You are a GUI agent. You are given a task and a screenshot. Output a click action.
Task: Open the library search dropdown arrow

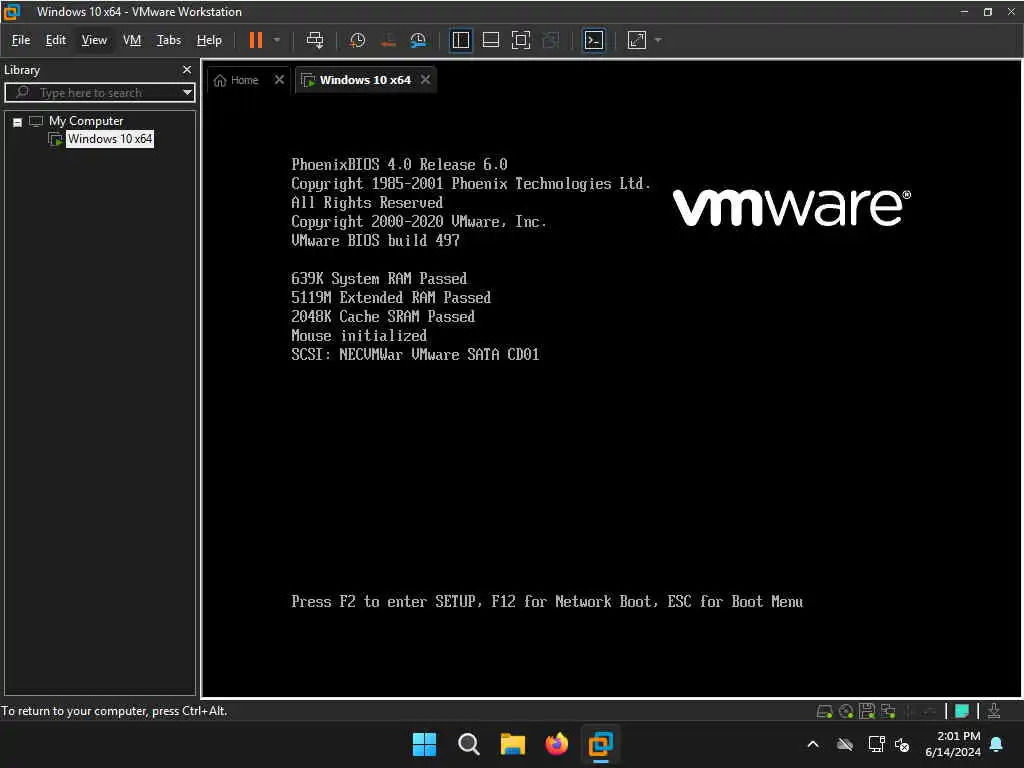(x=187, y=93)
